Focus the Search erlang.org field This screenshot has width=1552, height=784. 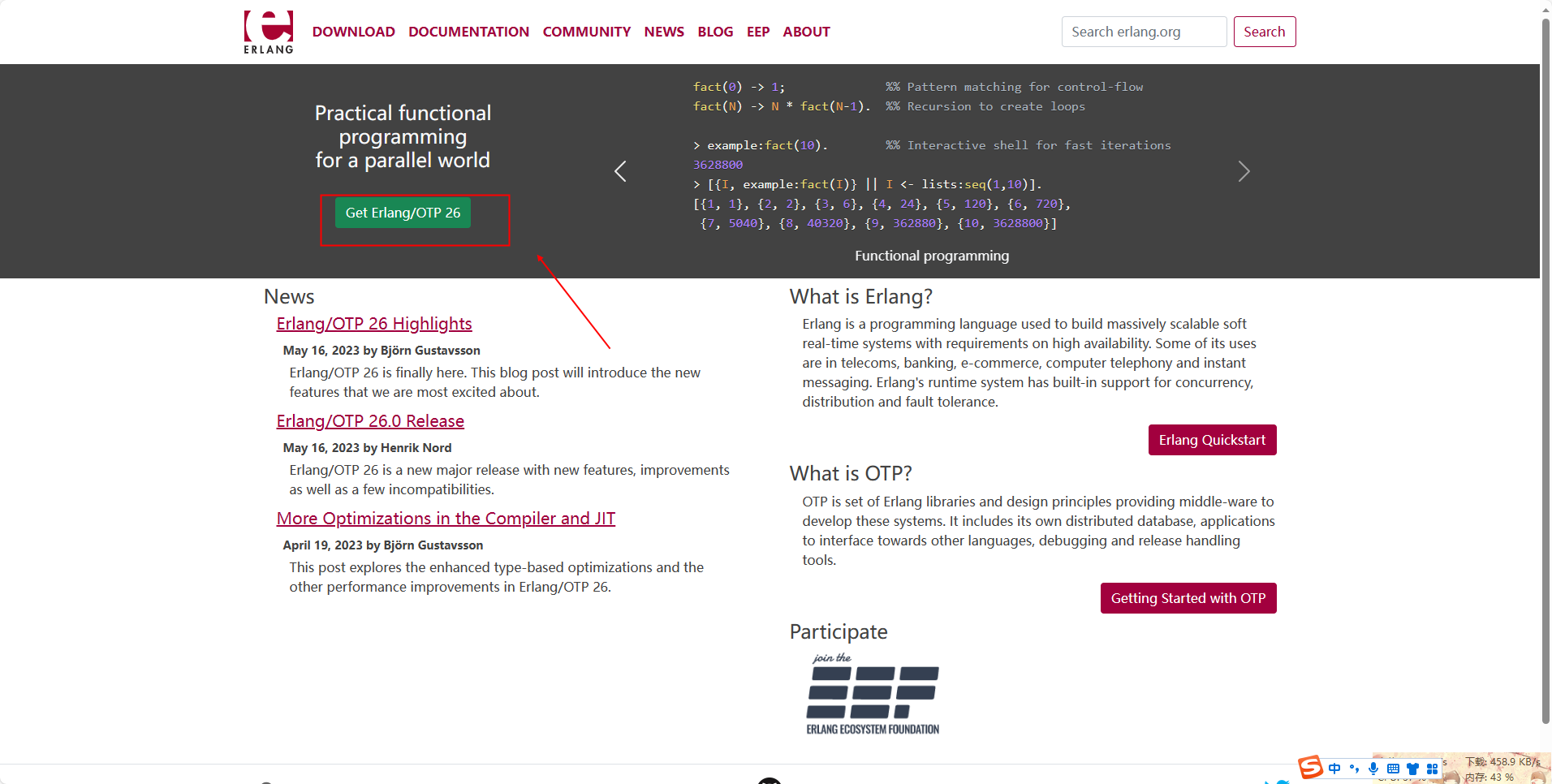(x=1144, y=32)
